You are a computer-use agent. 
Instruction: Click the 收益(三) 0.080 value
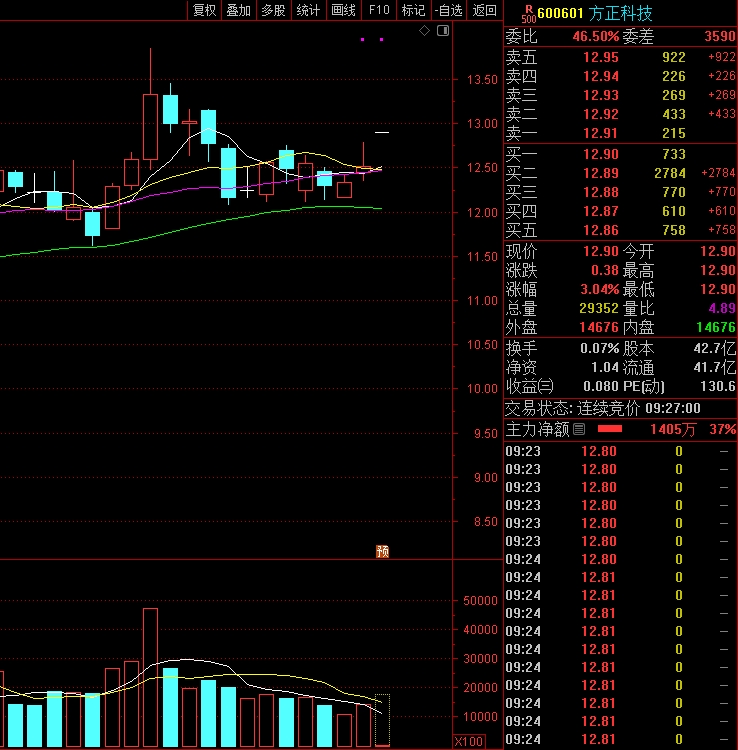tap(601, 386)
